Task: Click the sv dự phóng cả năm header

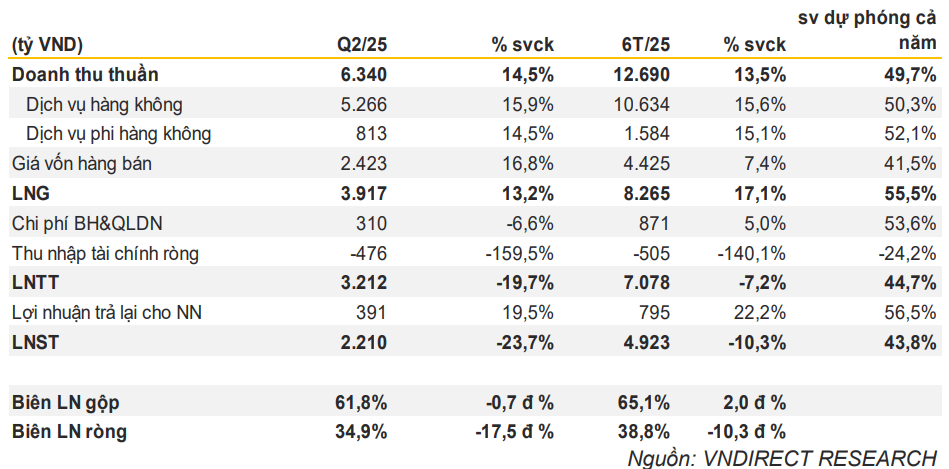Action: coord(866,30)
